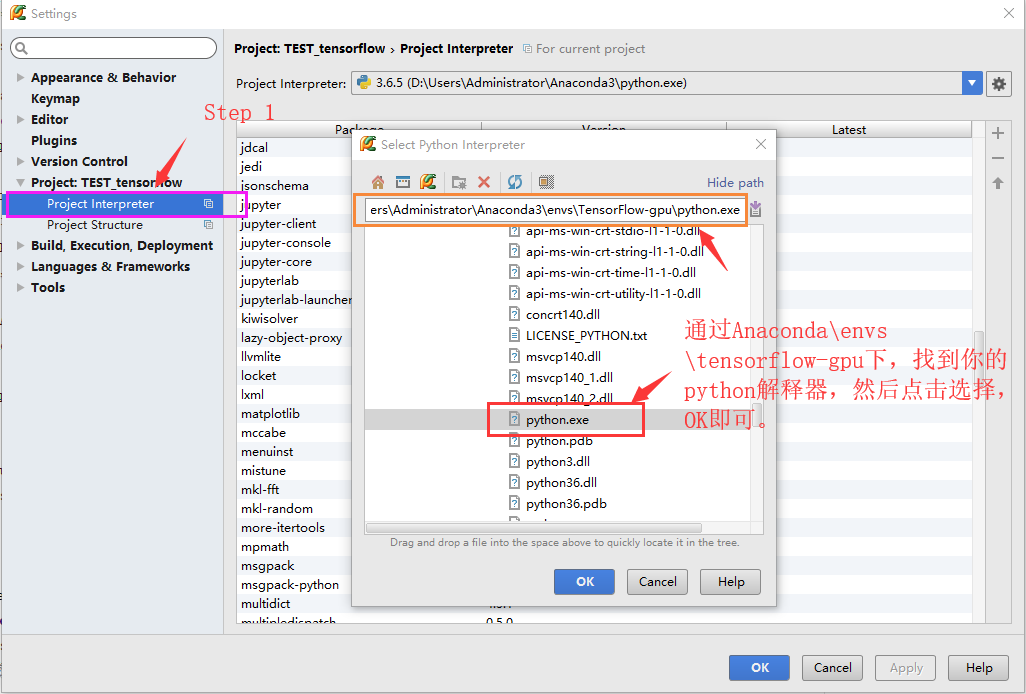Viewport: 1026px width, 694px height.
Task: Click the Desktop directory icon
Action: [x=402, y=182]
